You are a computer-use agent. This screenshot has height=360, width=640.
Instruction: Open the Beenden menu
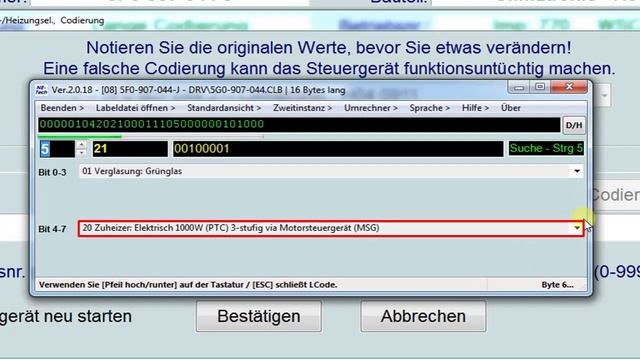click(x=62, y=108)
